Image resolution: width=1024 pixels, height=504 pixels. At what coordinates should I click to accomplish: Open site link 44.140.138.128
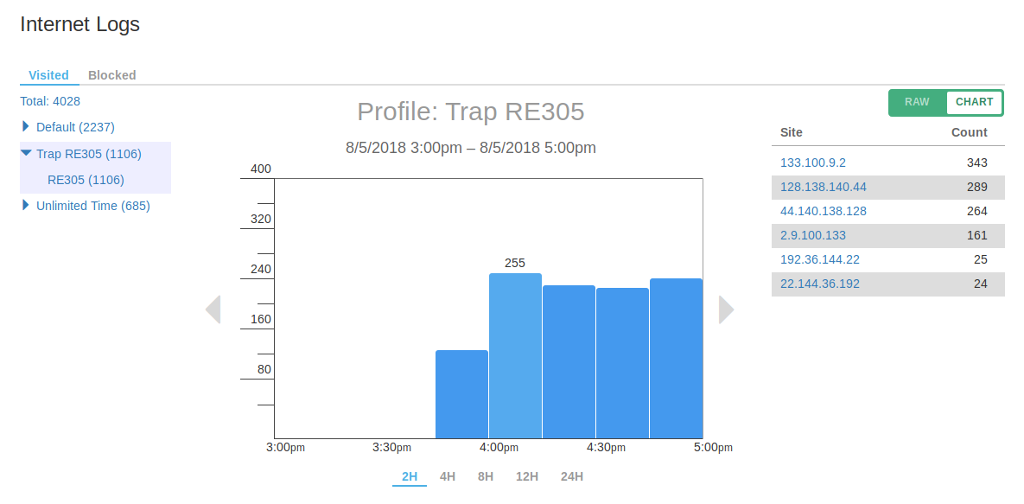click(x=823, y=211)
